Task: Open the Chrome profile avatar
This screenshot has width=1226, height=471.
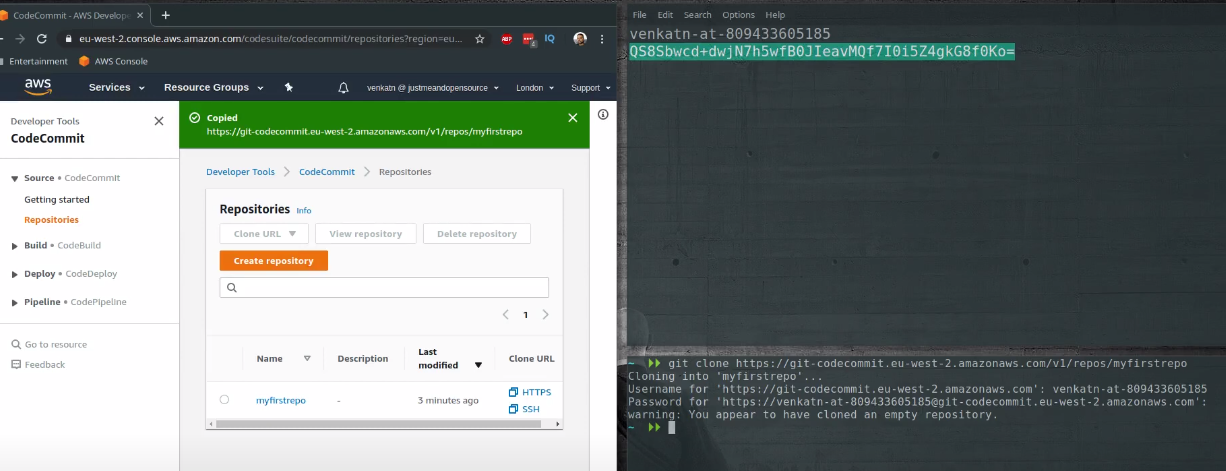Action: click(580, 39)
